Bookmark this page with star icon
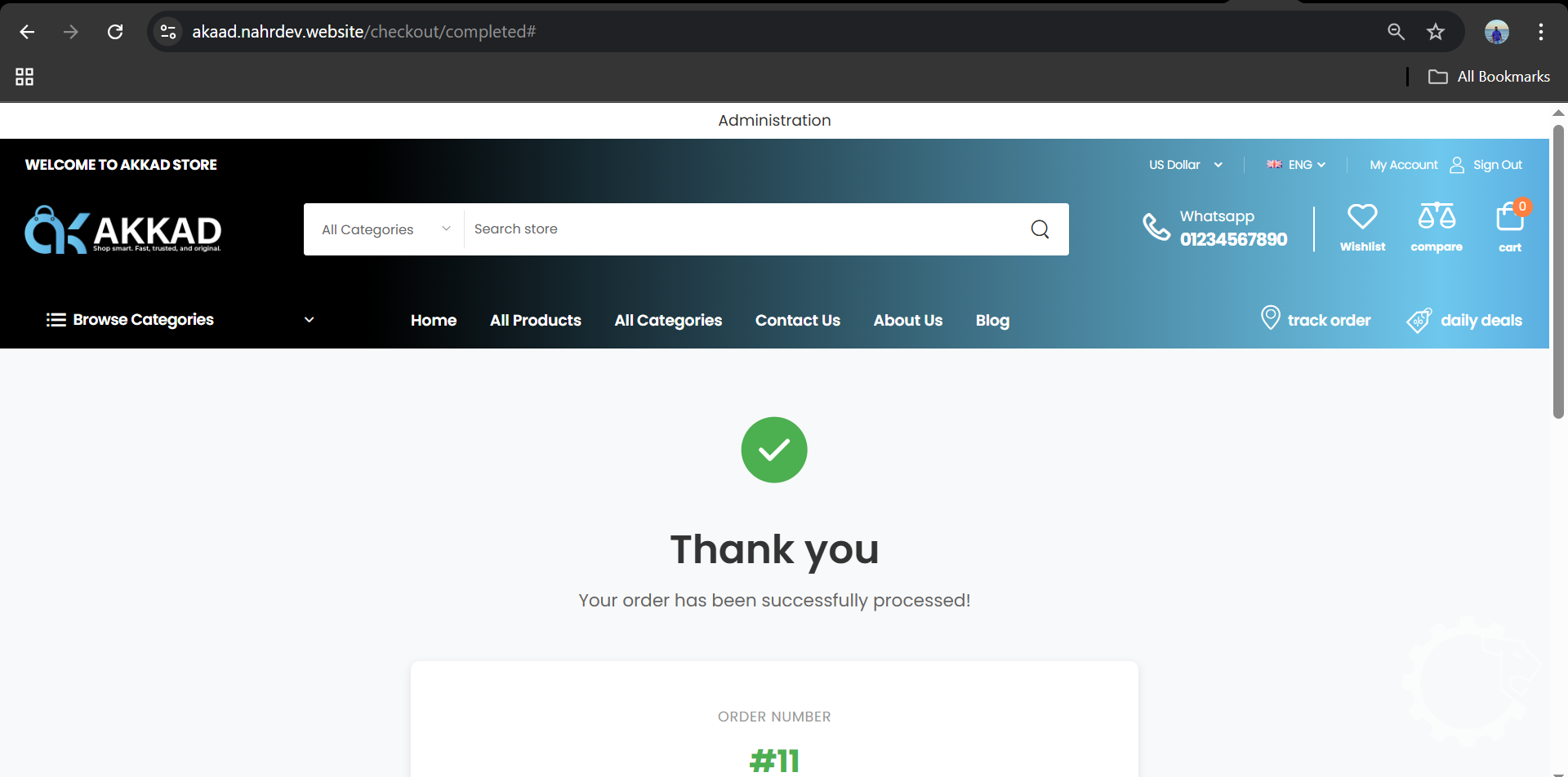This screenshot has height=777, width=1568. (x=1435, y=32)
